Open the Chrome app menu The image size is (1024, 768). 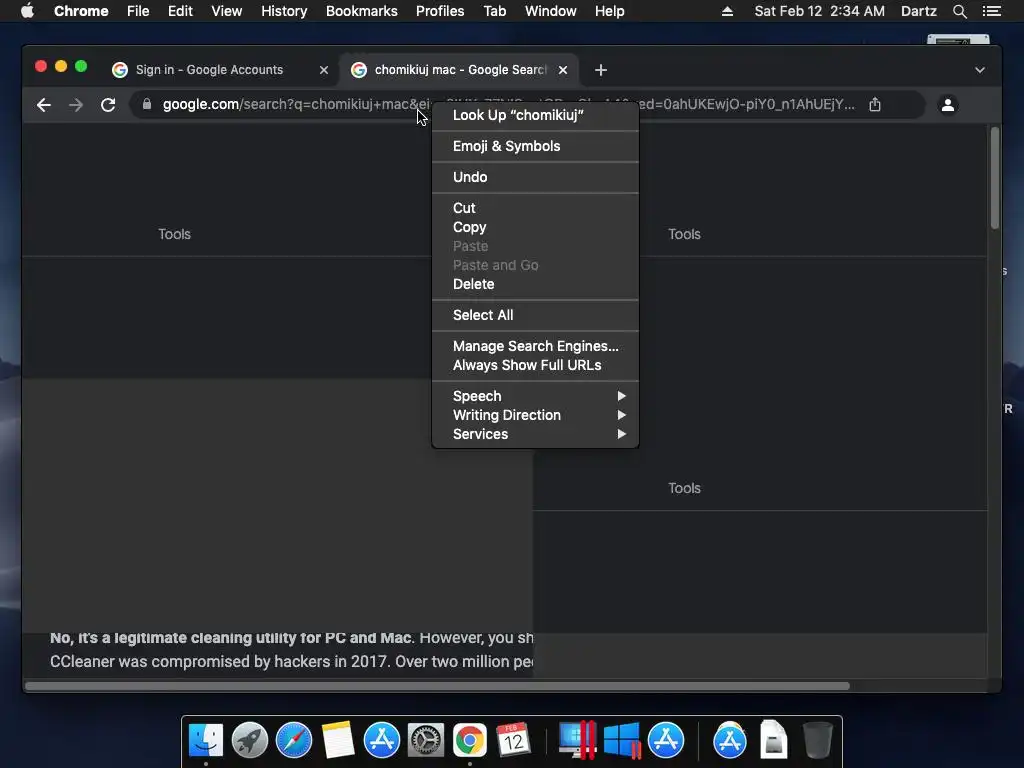[x=81, y=11]
